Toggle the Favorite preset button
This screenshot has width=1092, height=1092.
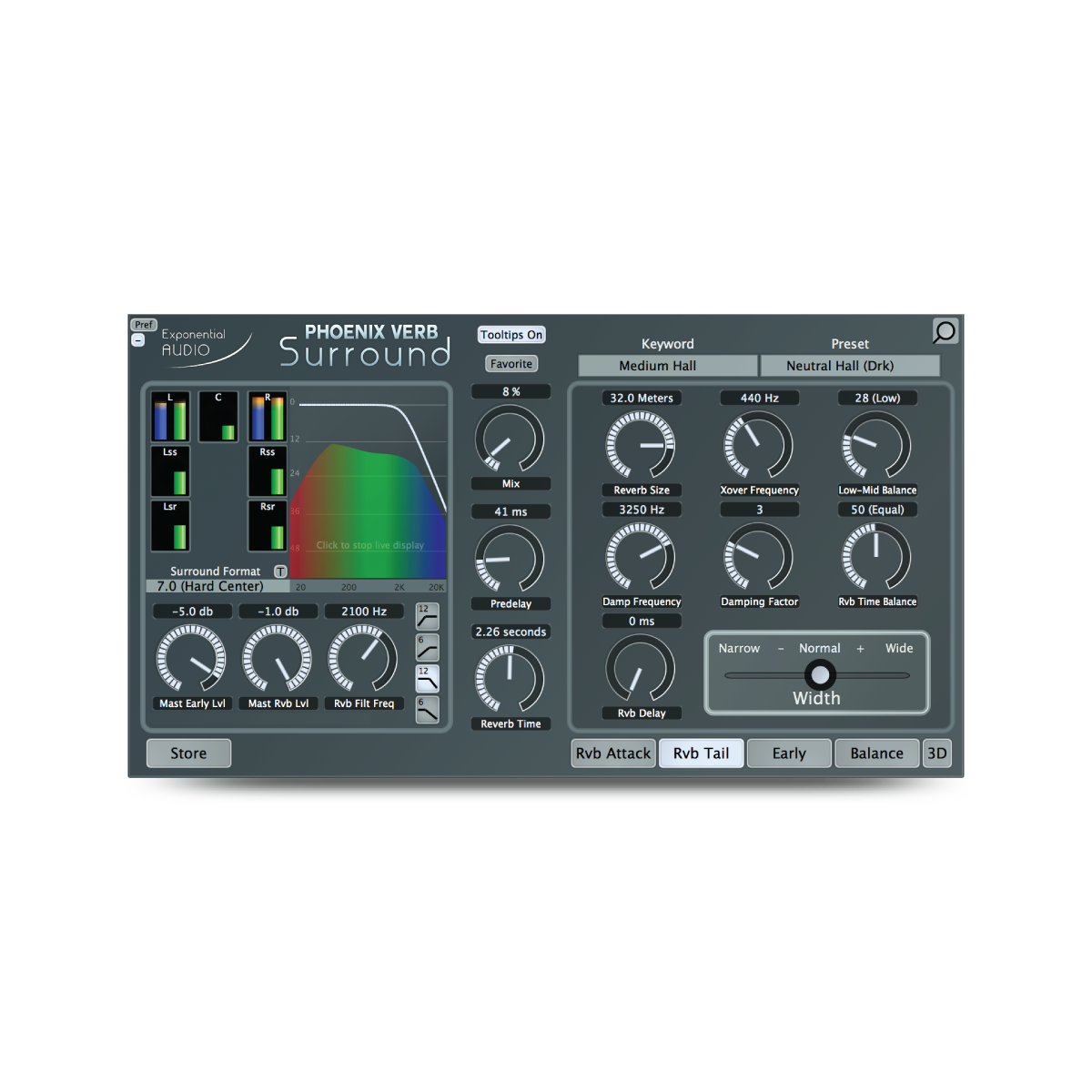point(511,364)
